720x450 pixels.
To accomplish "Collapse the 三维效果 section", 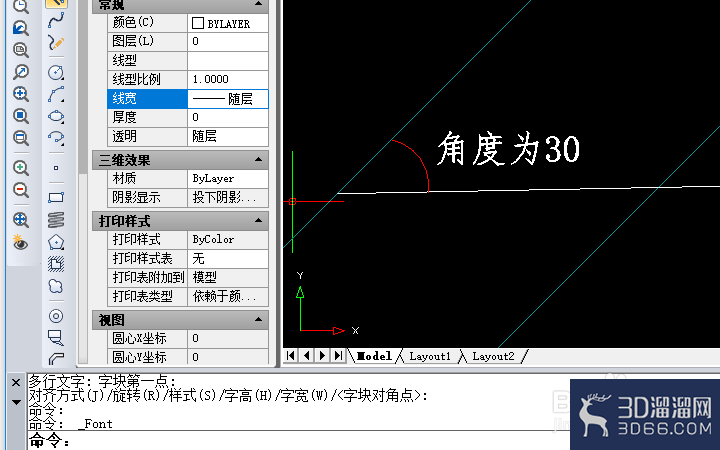I will [x=259, y=160].
